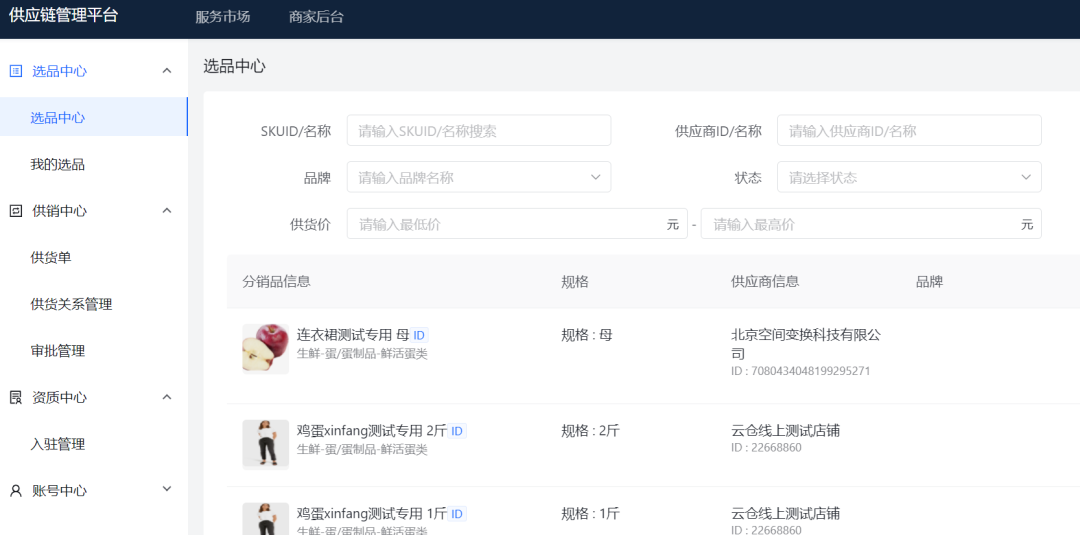Collapse the 资质中心 sidebar group chevron

pyautogui.click(x=167, y=397)
